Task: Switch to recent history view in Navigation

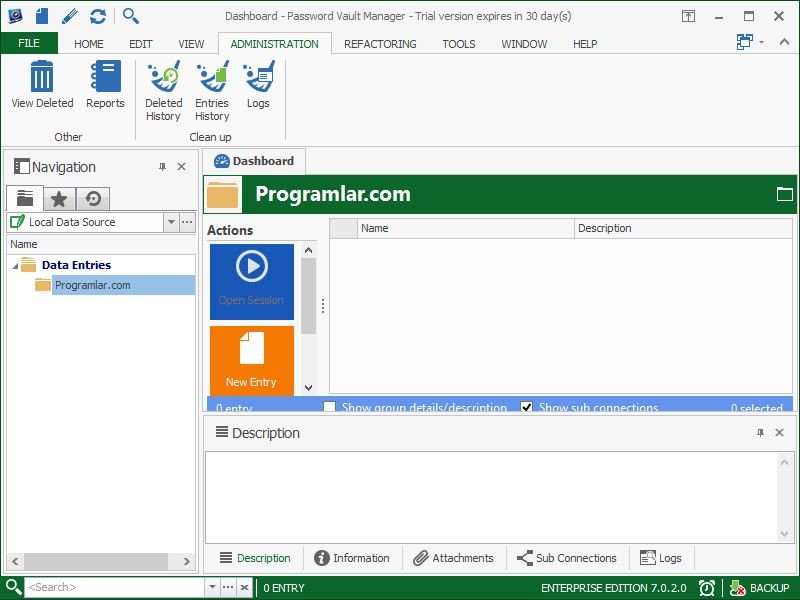Action: click(x=93, y=198)
